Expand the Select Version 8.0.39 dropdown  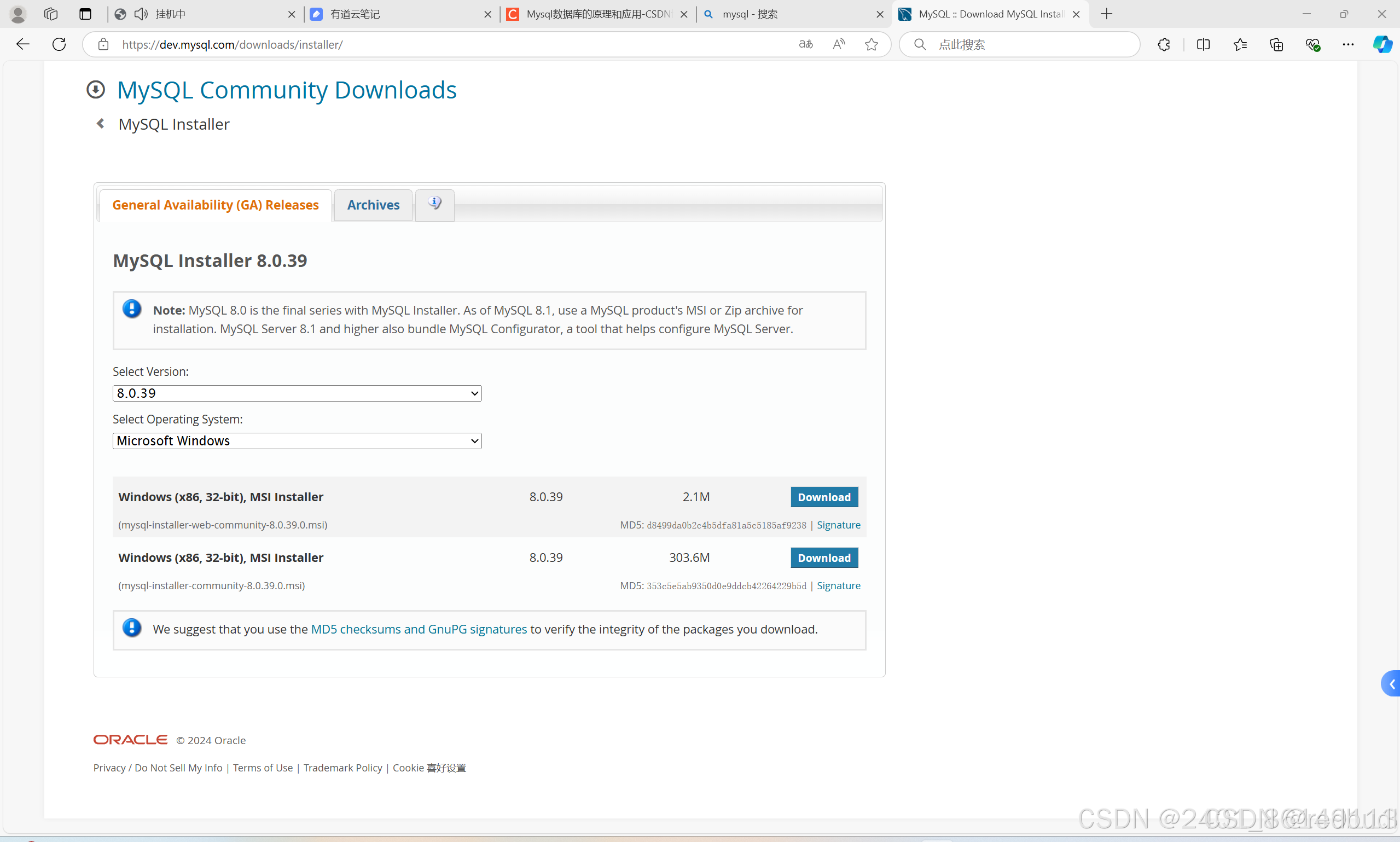pyautogui.click(x=297, y=393)
